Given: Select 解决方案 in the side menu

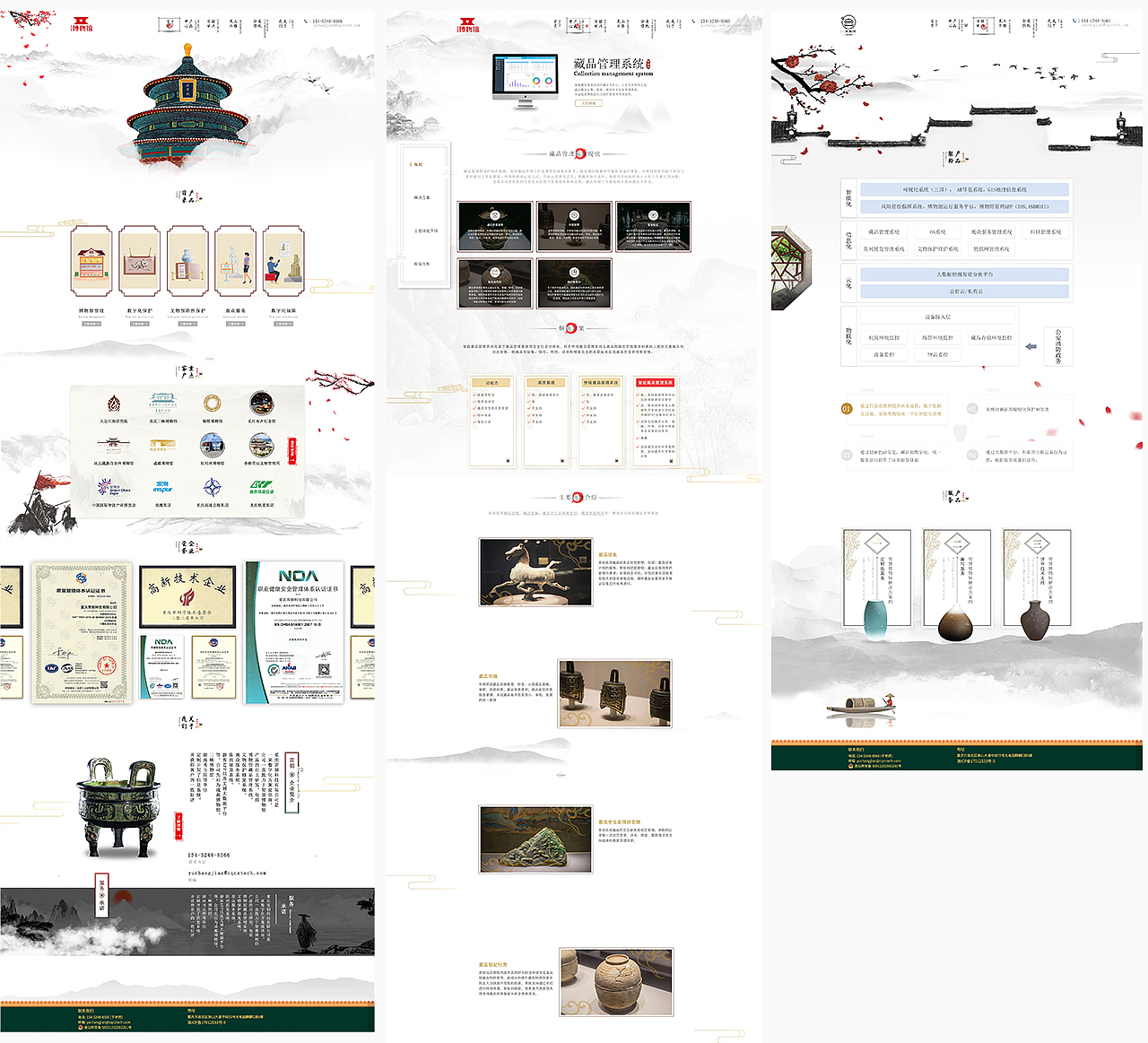Looking at the screenshot, I should [422, 197].
